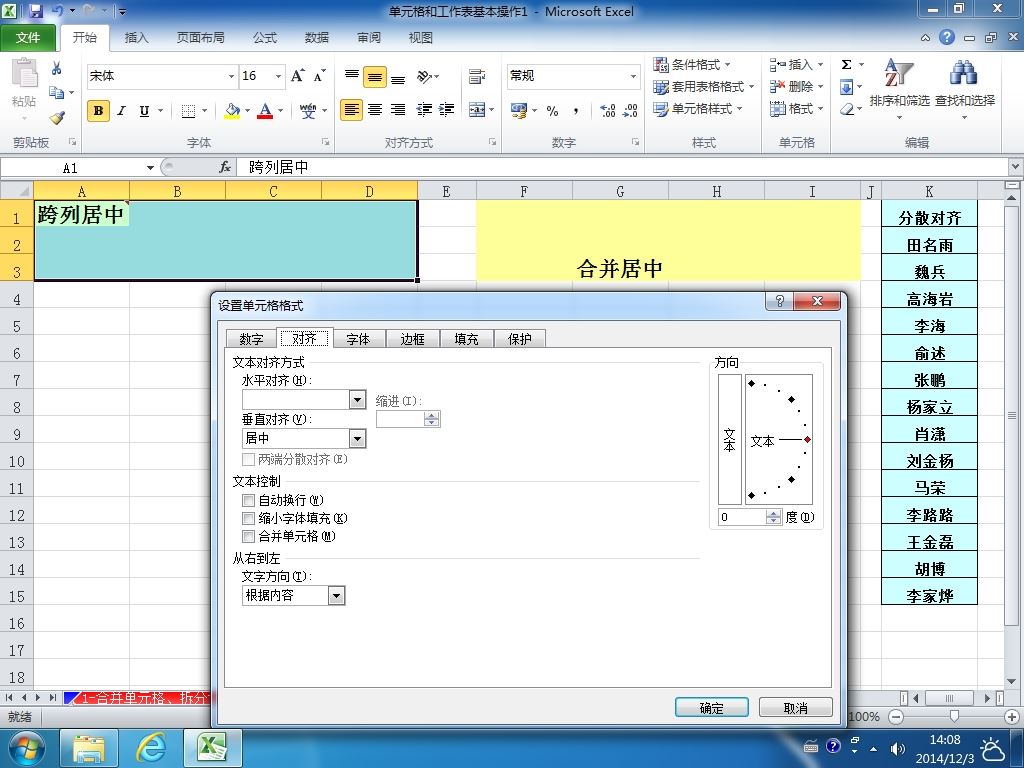The height and width of the screenshot is (768, 1024).
Task: Click the decrease decimal icon
Action: (630, 111)
